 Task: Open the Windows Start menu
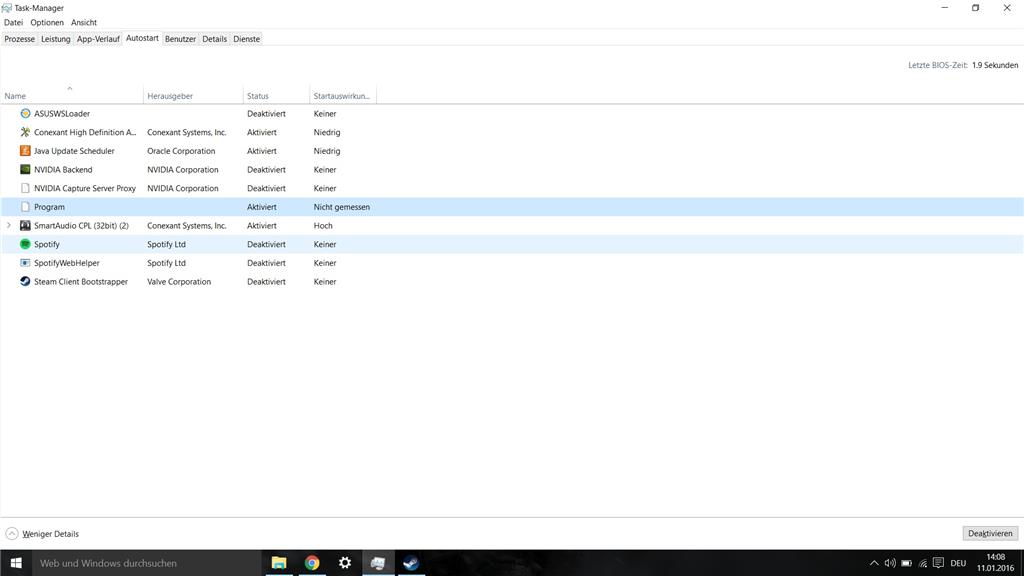pyautogui.click(x=16, y=563)
